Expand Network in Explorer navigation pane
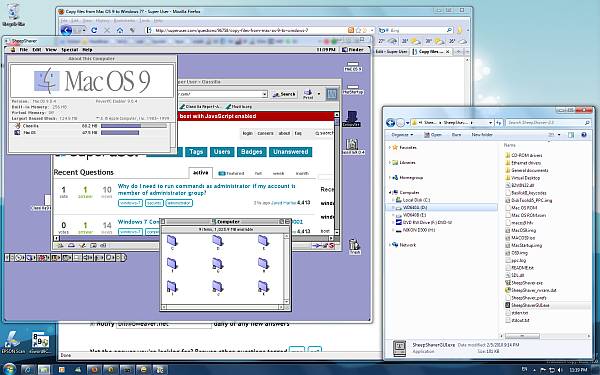The image size is (600, 375). tap(390, 245)
